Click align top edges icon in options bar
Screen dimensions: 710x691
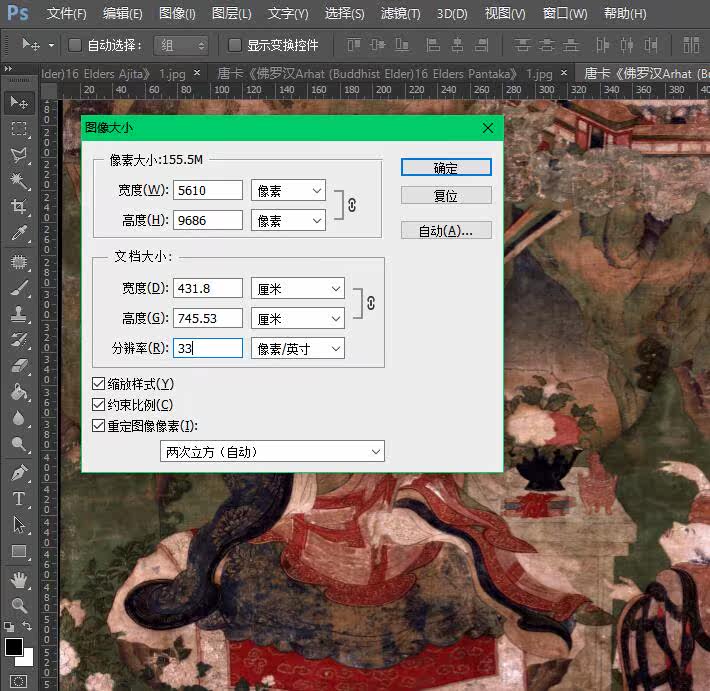354,45
